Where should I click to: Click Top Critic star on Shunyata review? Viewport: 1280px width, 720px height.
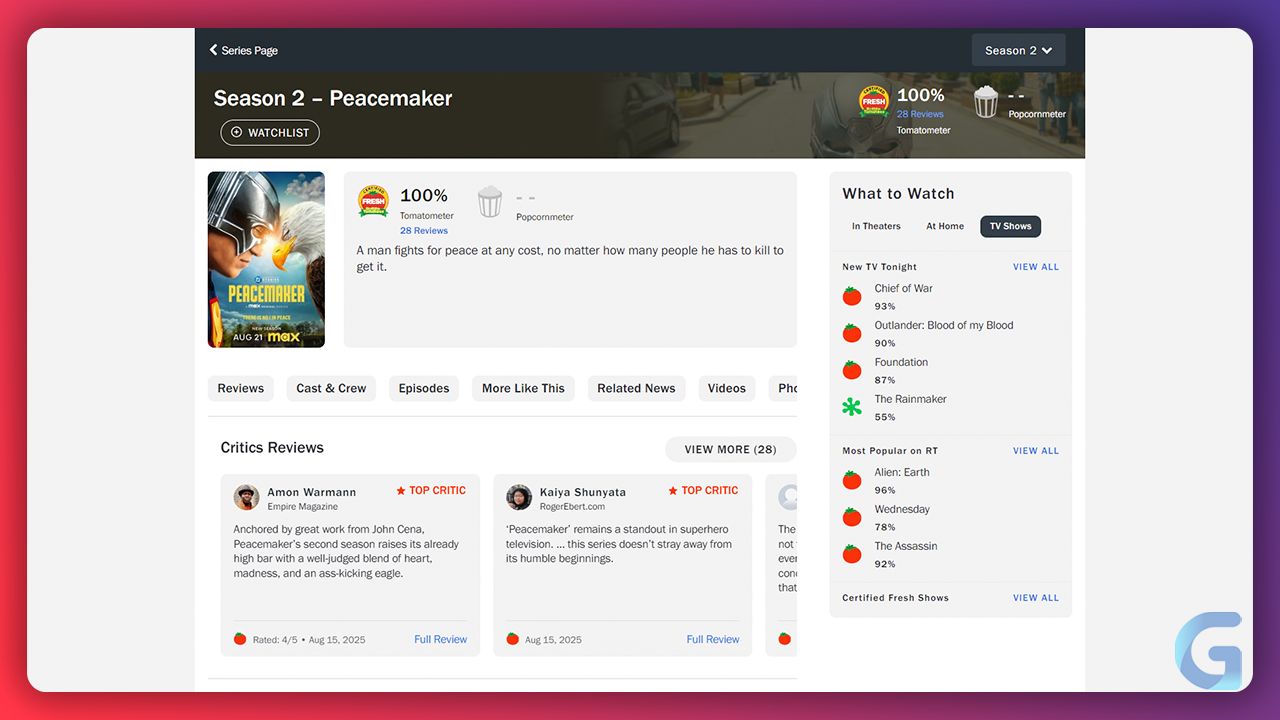click(x=673, y=490)
